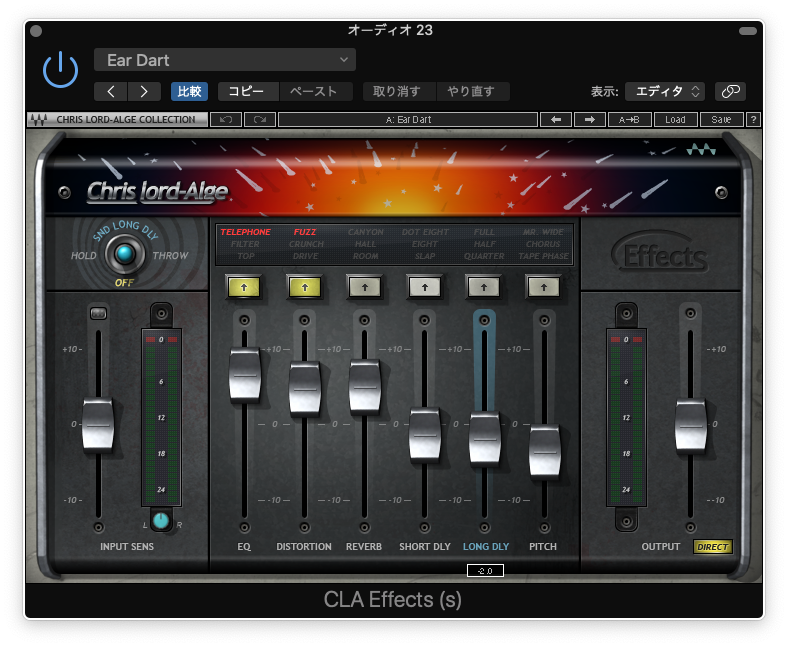Click the Waves undo arrow icon
788x647 pixels.
pos(226,120)
